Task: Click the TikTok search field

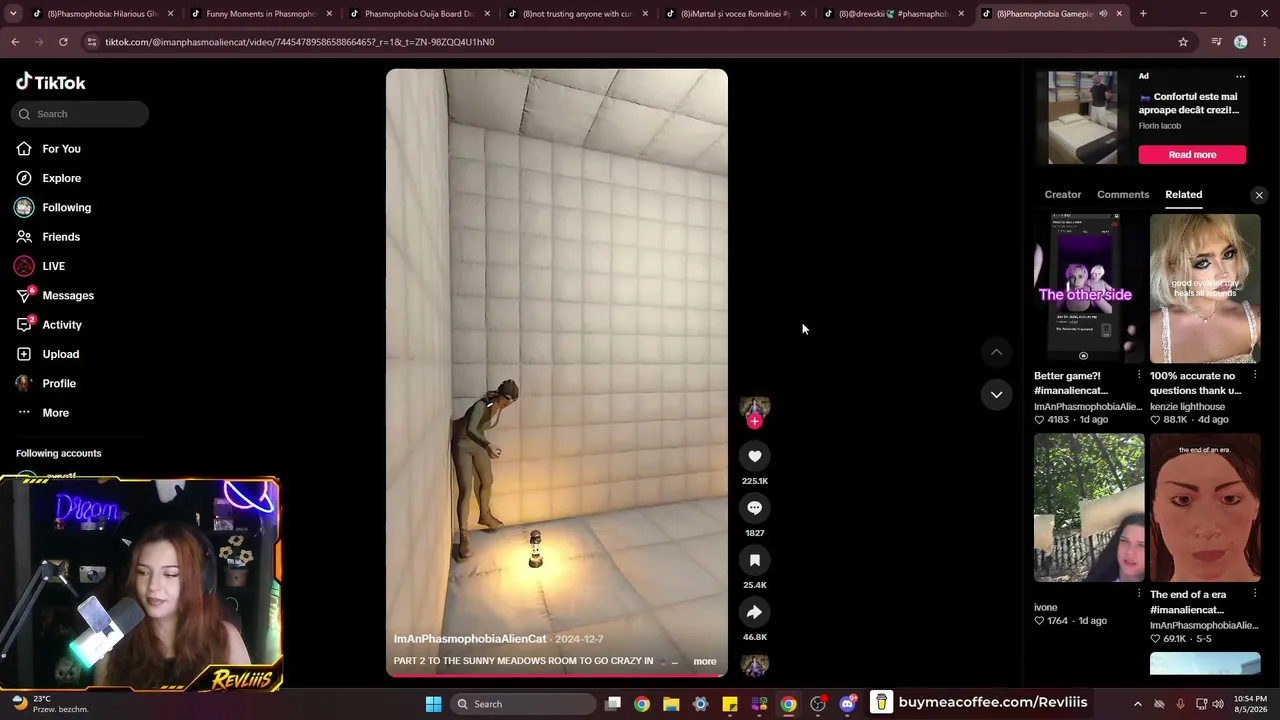Action: (x=80, y=114)
